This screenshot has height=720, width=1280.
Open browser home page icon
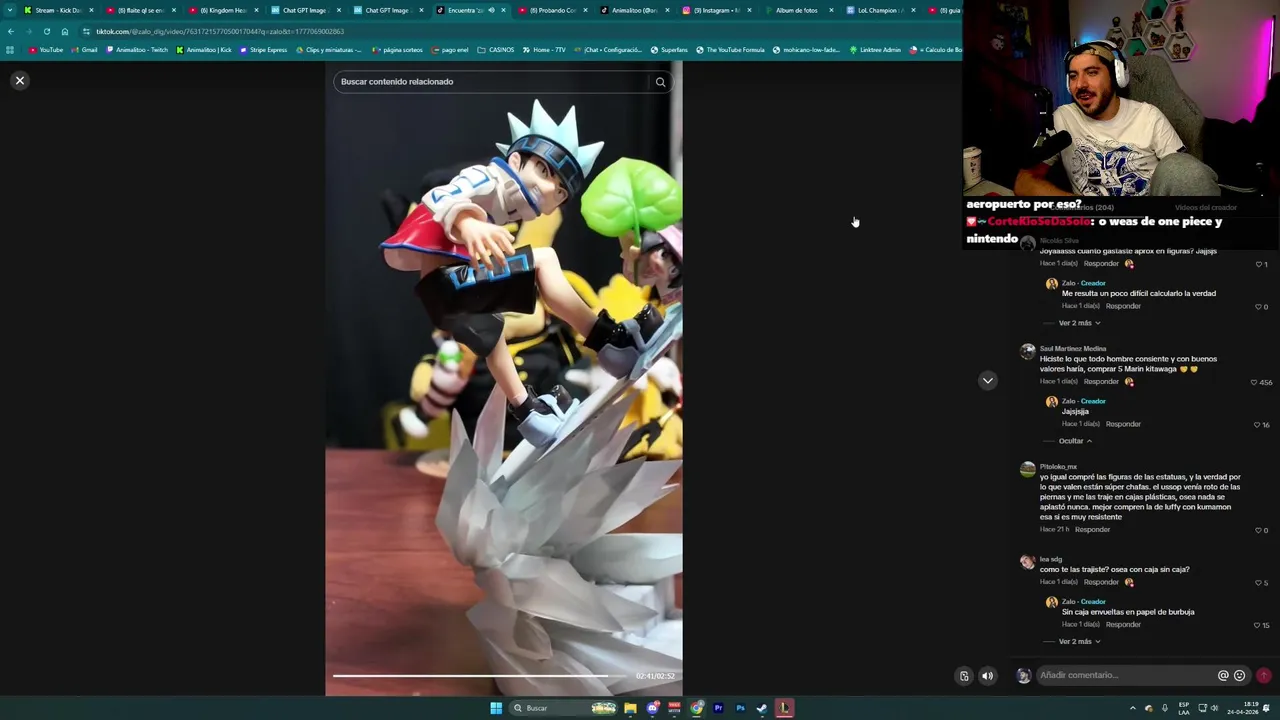65,31
